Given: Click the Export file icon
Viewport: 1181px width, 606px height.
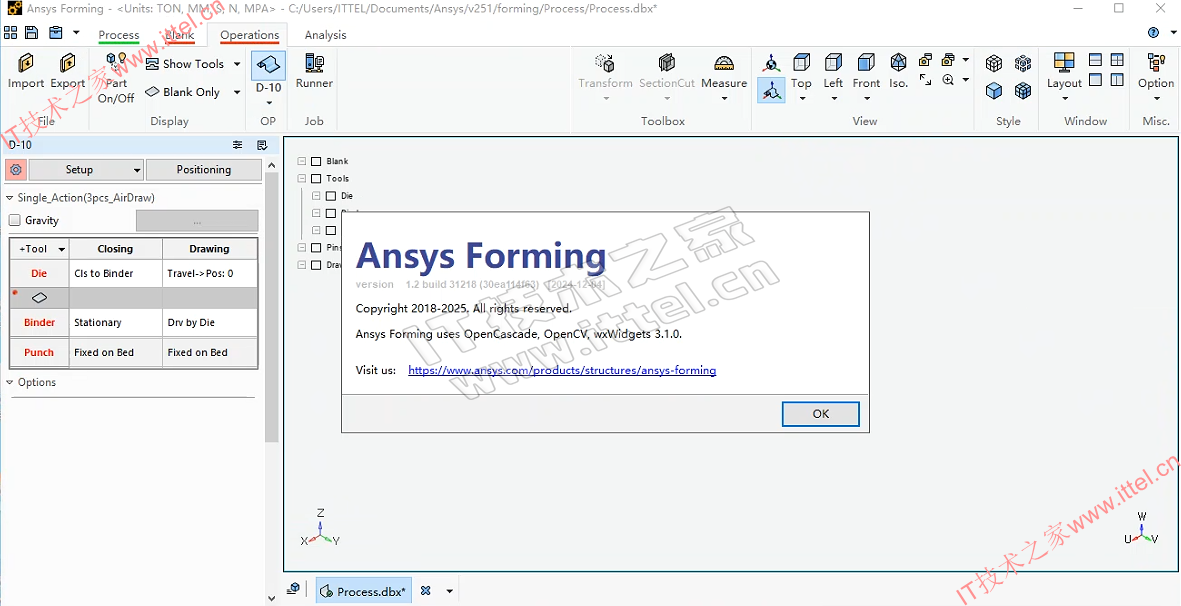Looking at the screenshot, I should (67, 63).
